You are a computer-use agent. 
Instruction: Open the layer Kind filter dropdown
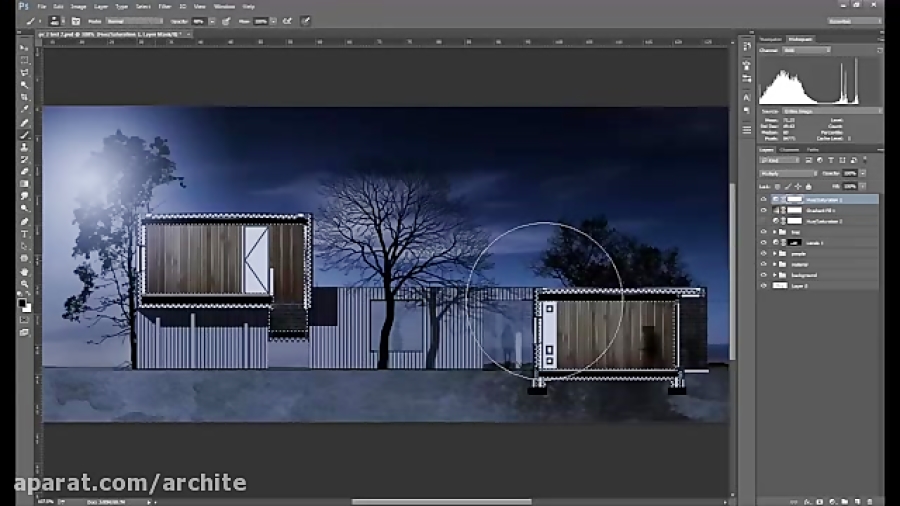click(x=779, y=160)
